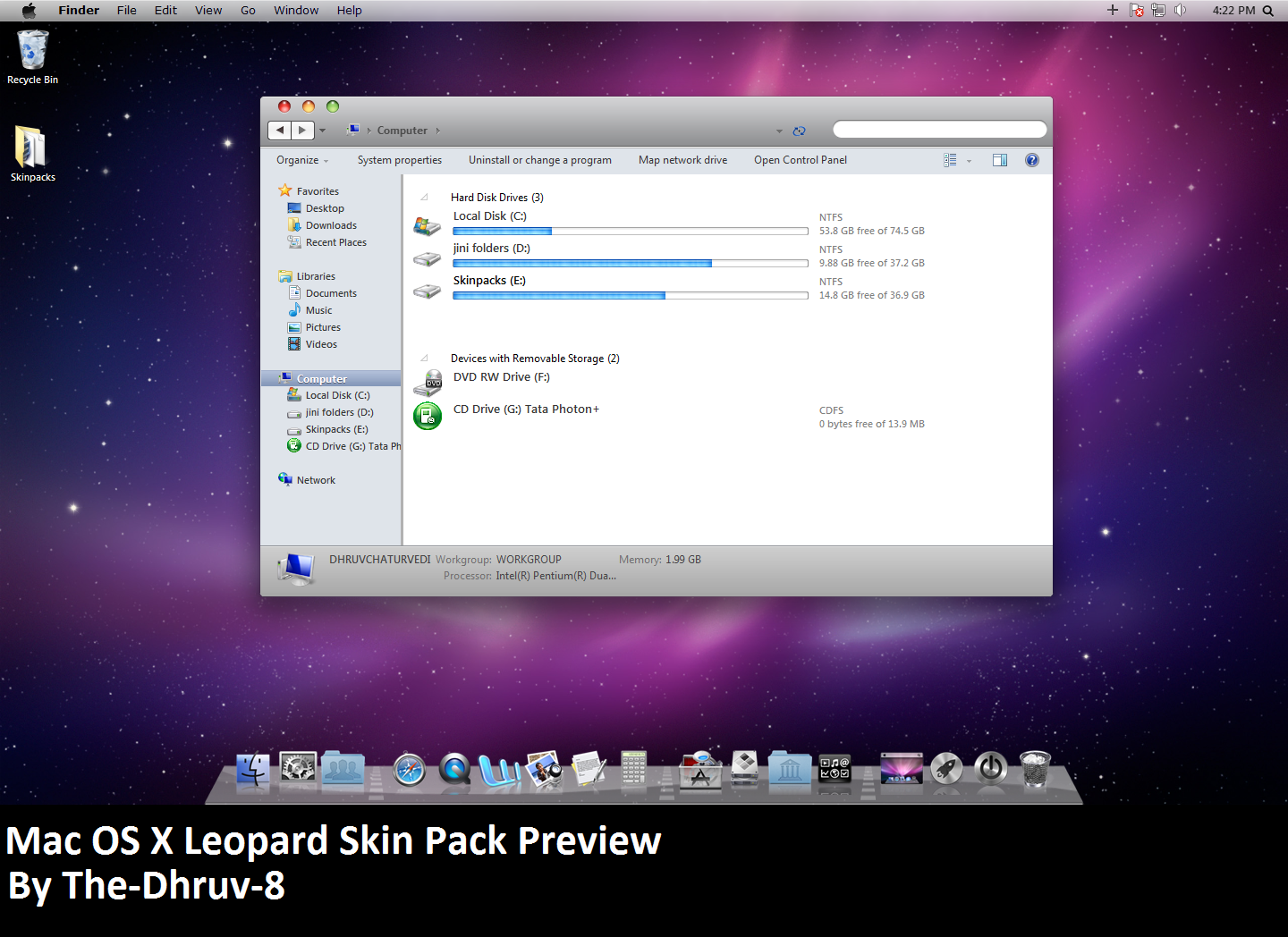Open the Leopard desktop wallpaper icon in dock

pos(901,769)
